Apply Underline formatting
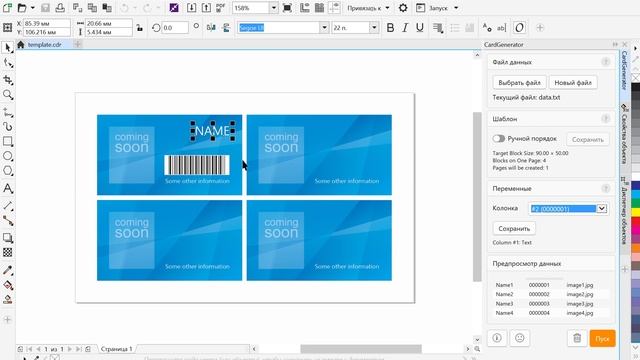Viewport: 640px width, 360px height. [420, 28]
